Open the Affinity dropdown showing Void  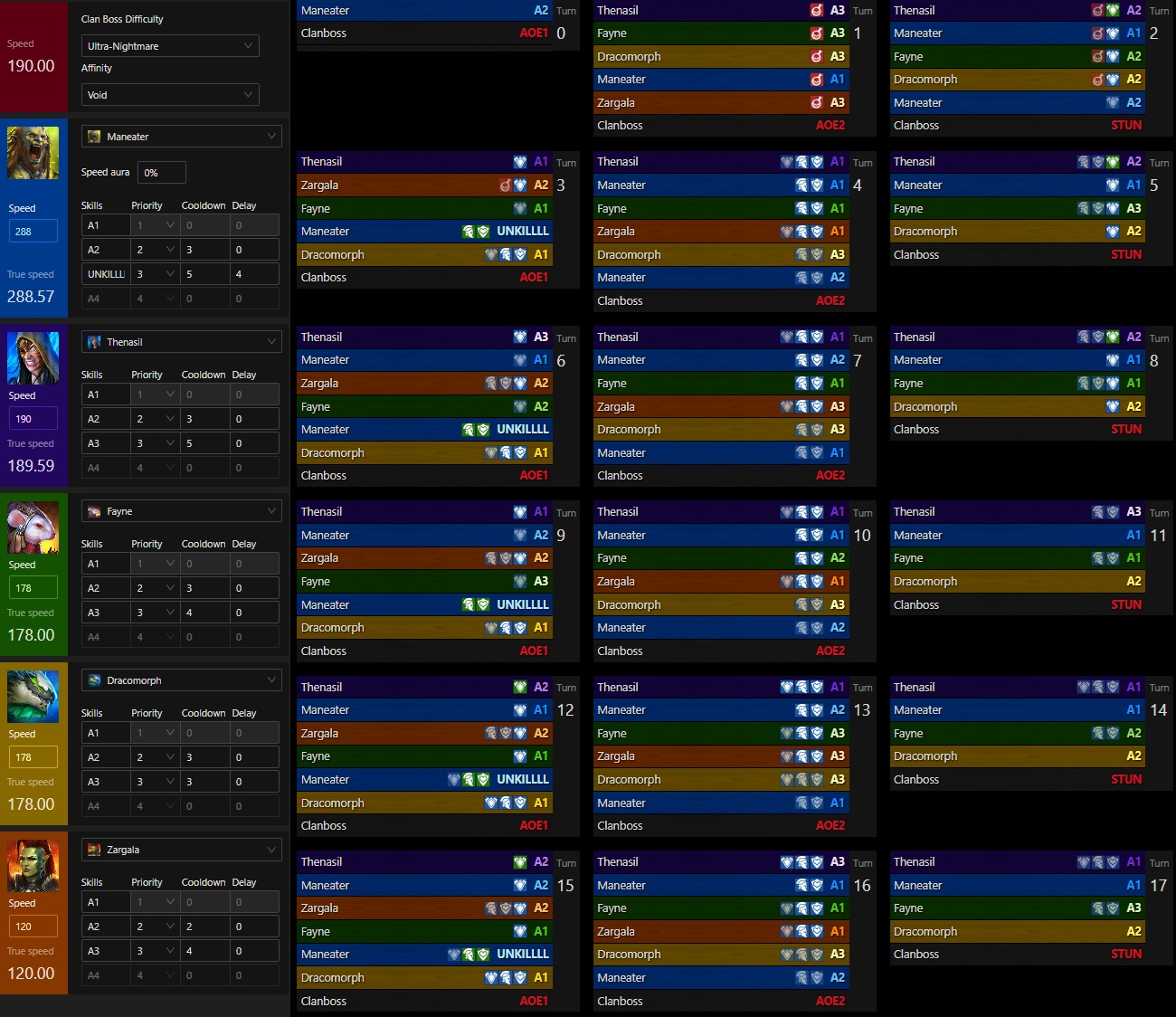169,95
